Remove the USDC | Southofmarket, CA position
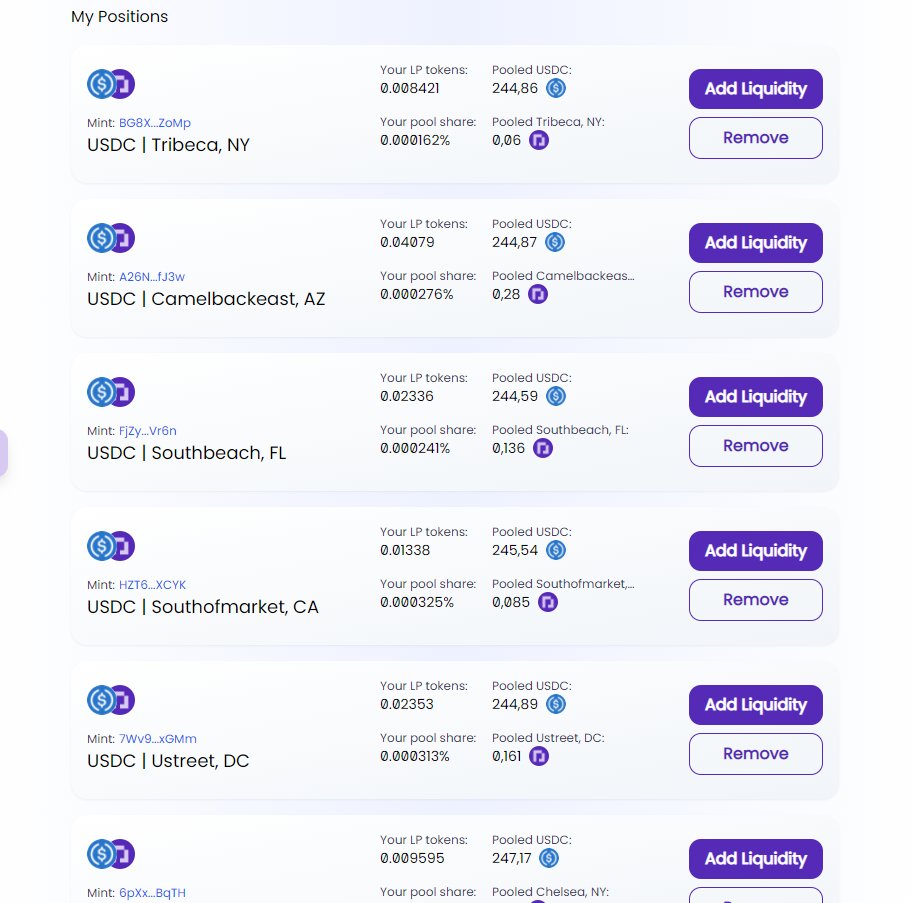The image size is (921, 903). click(x=755, y=600)
